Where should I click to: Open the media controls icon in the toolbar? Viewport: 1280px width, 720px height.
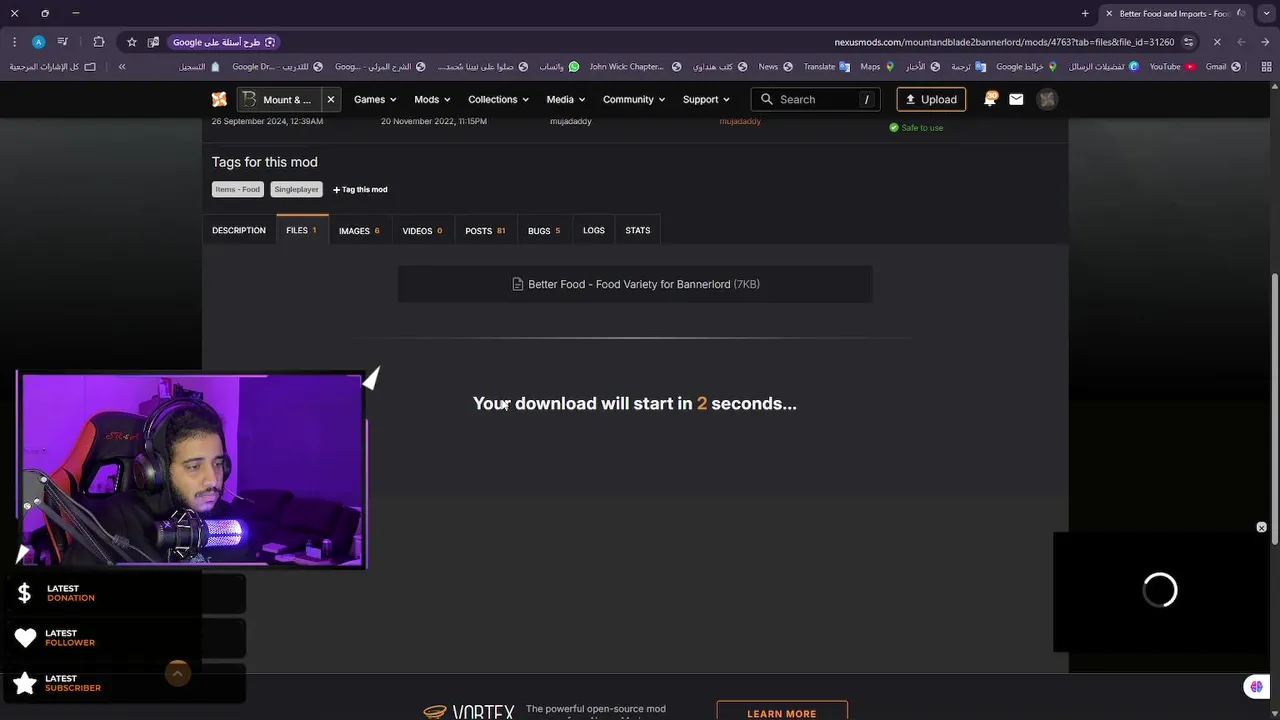(x=63, y=42)
